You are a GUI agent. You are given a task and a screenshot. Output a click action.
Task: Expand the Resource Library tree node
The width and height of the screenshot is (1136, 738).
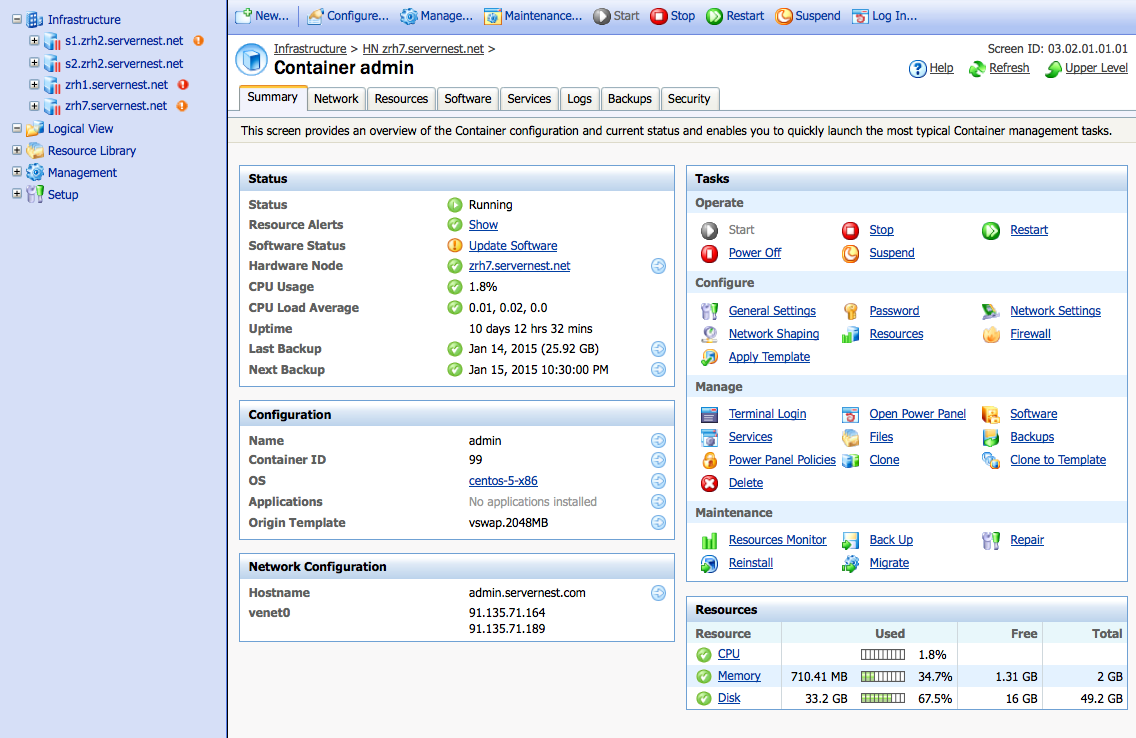click(x=17, y=150)
